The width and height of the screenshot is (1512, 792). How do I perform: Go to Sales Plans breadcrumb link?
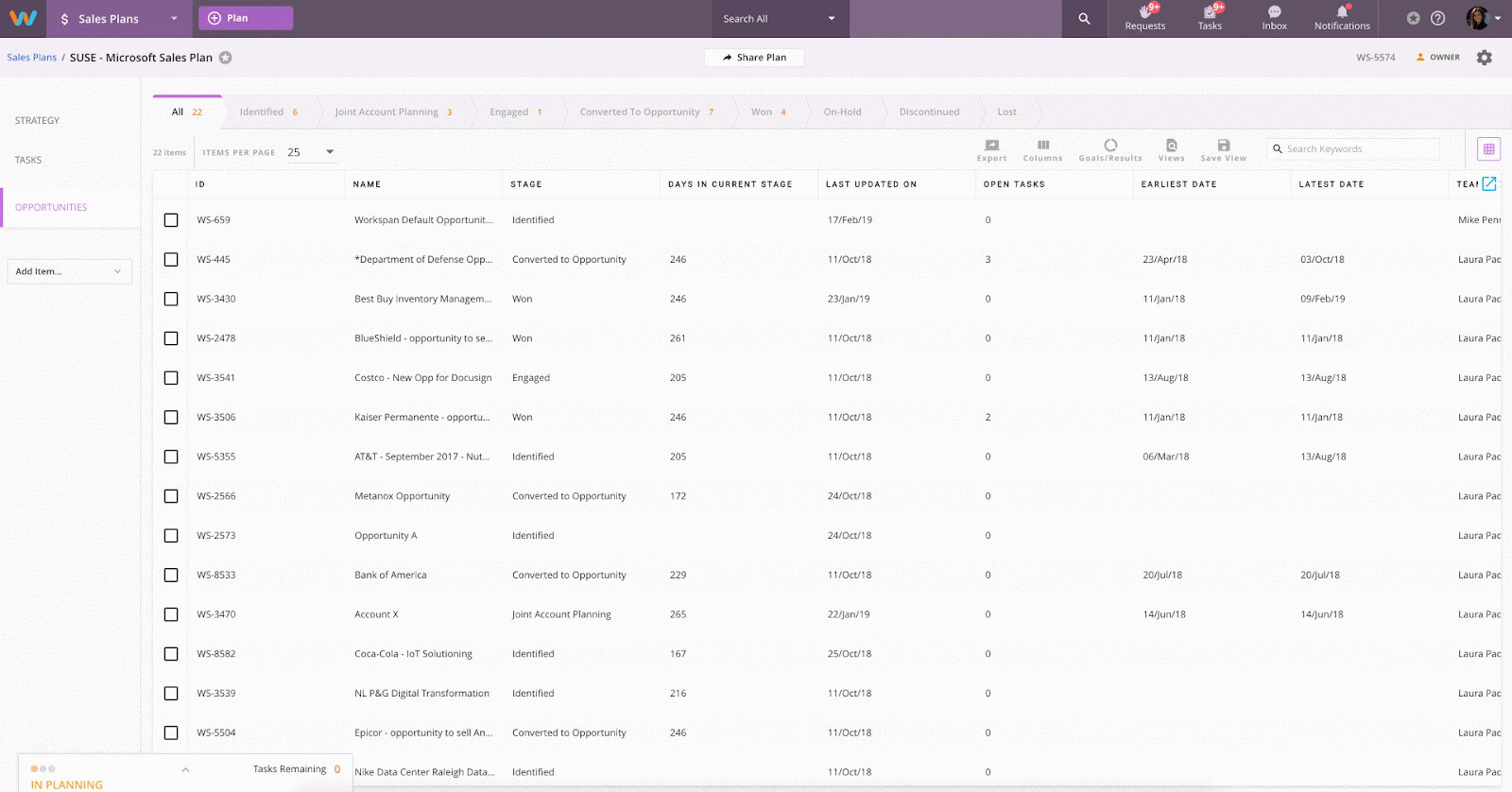(32, 58)
